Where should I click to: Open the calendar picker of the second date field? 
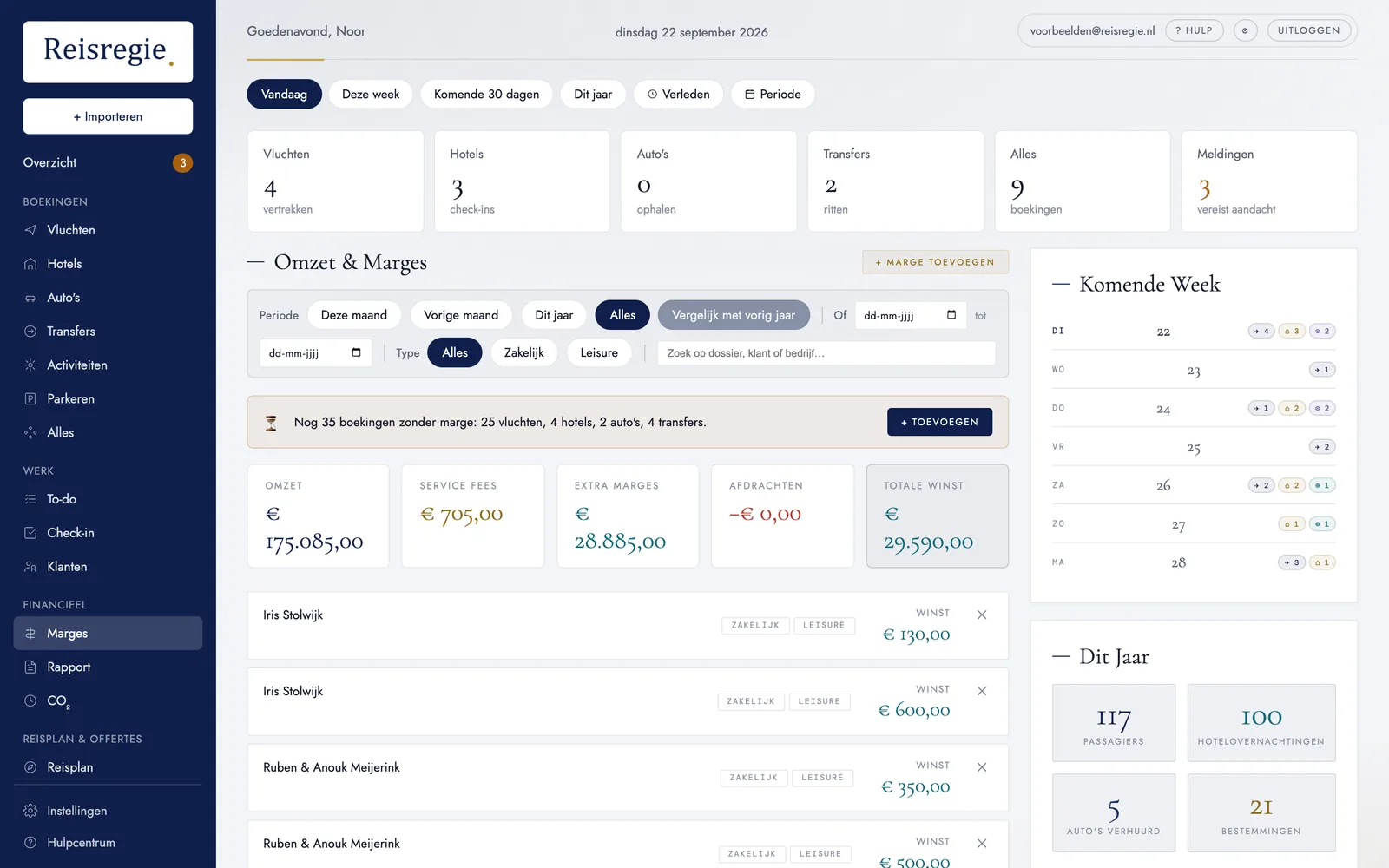pyautogui.click(x=356, y=352)
